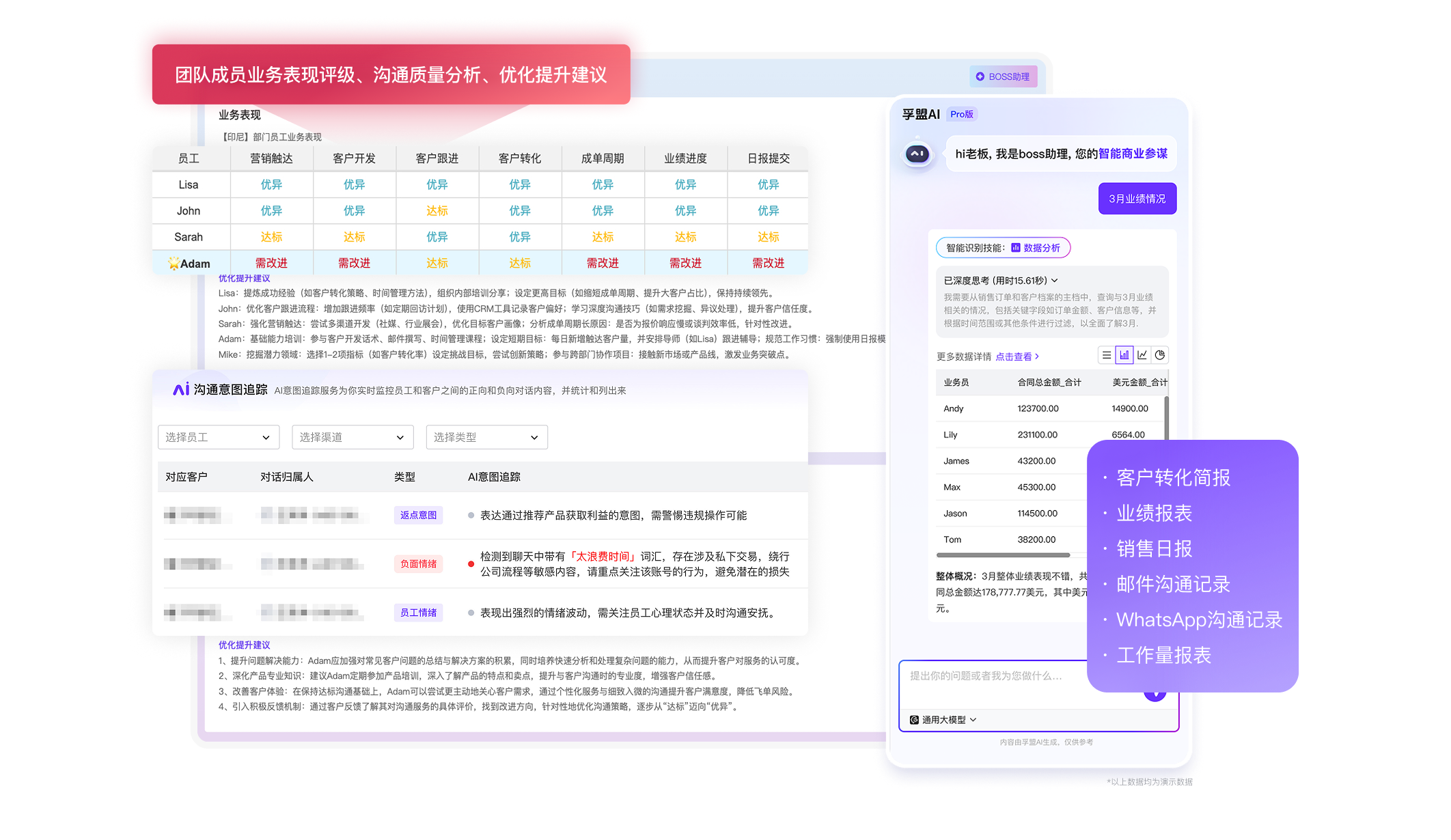This screenshot has width=1451, height=840.
Task: Click the 数据分析 skill icon
Action: coord(1015,248)
